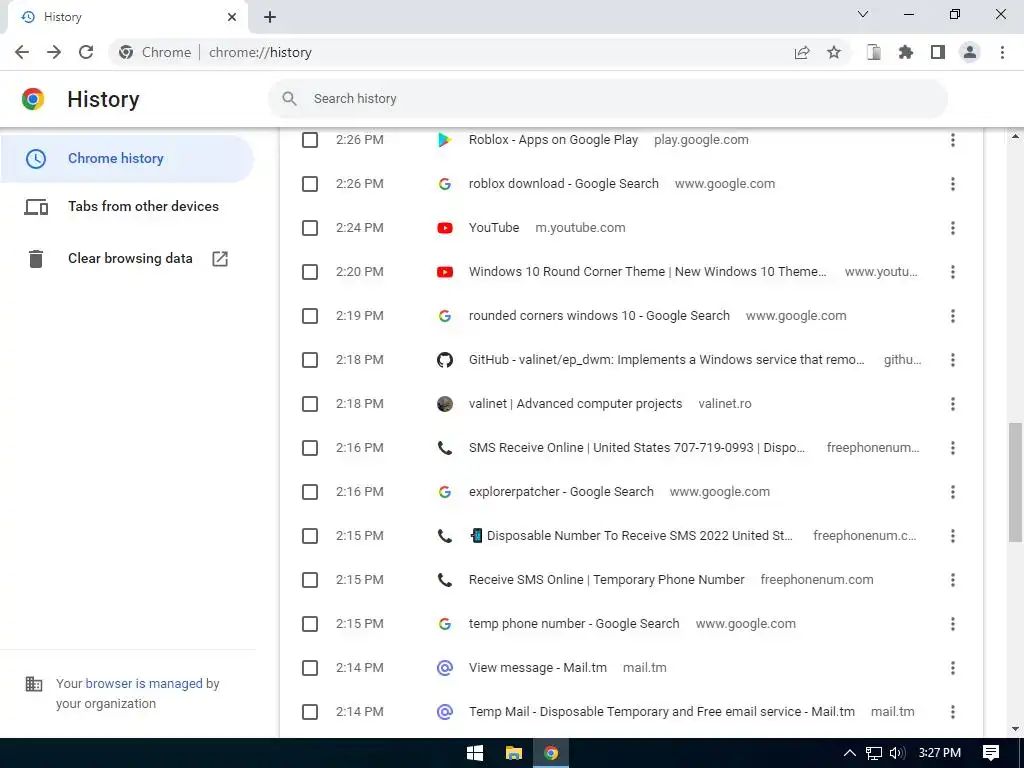Open actions menu for valinet.ro entry
This screenshot has height=768, width=1024.
point(953,404)
